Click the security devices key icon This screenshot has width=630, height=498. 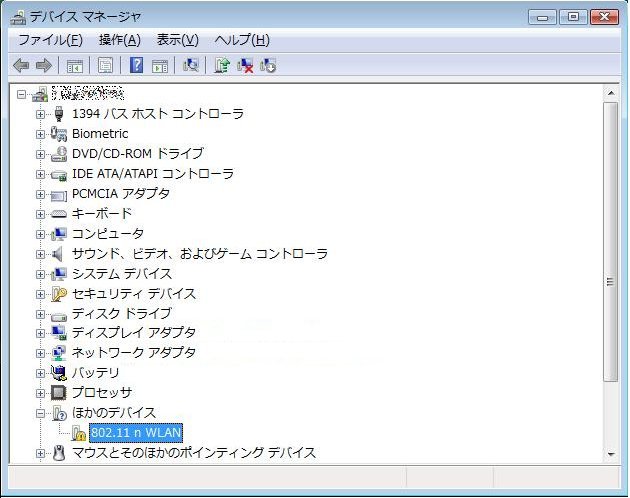[59, 294]
